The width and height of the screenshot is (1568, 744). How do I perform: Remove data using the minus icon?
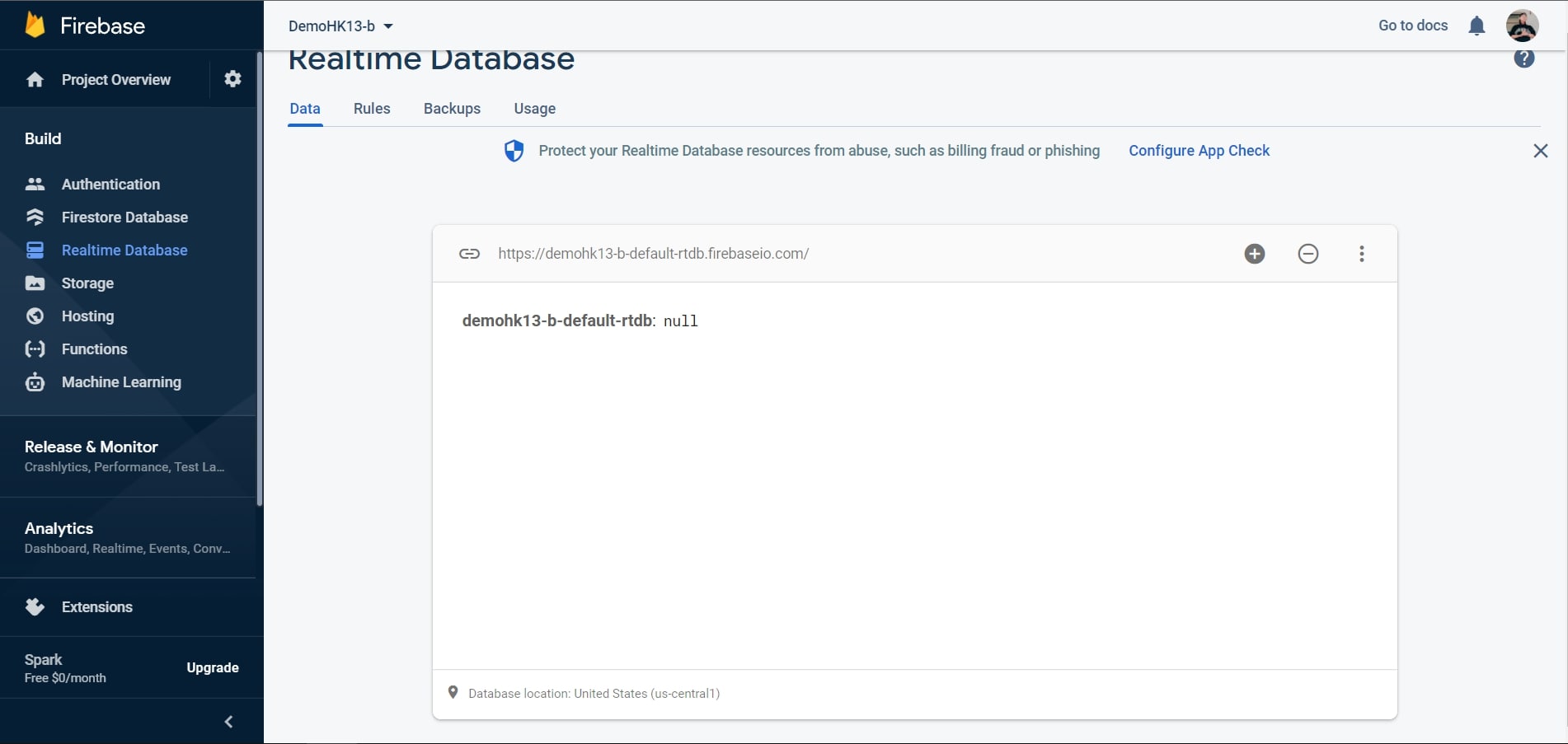1308,253
